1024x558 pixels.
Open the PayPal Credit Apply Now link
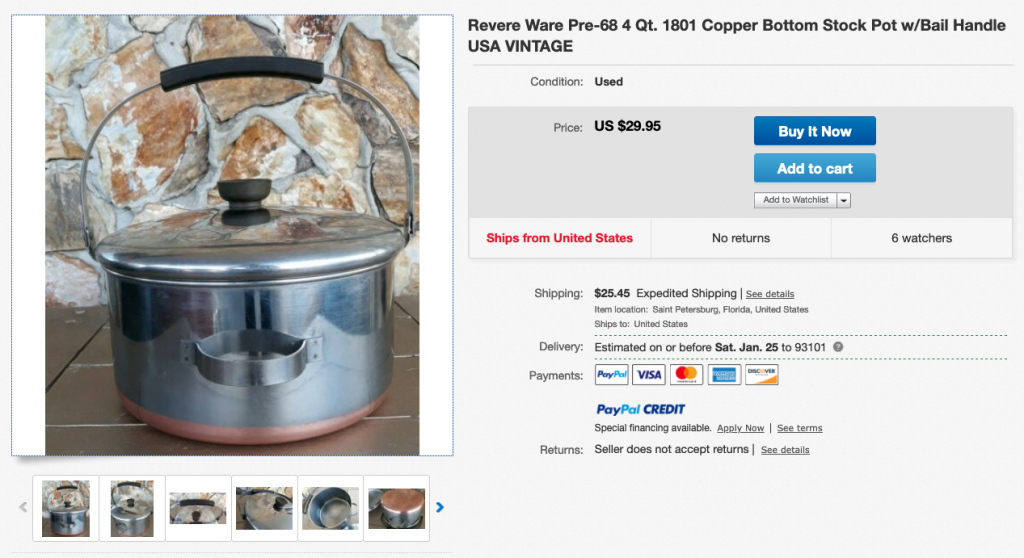click(740, 428)
